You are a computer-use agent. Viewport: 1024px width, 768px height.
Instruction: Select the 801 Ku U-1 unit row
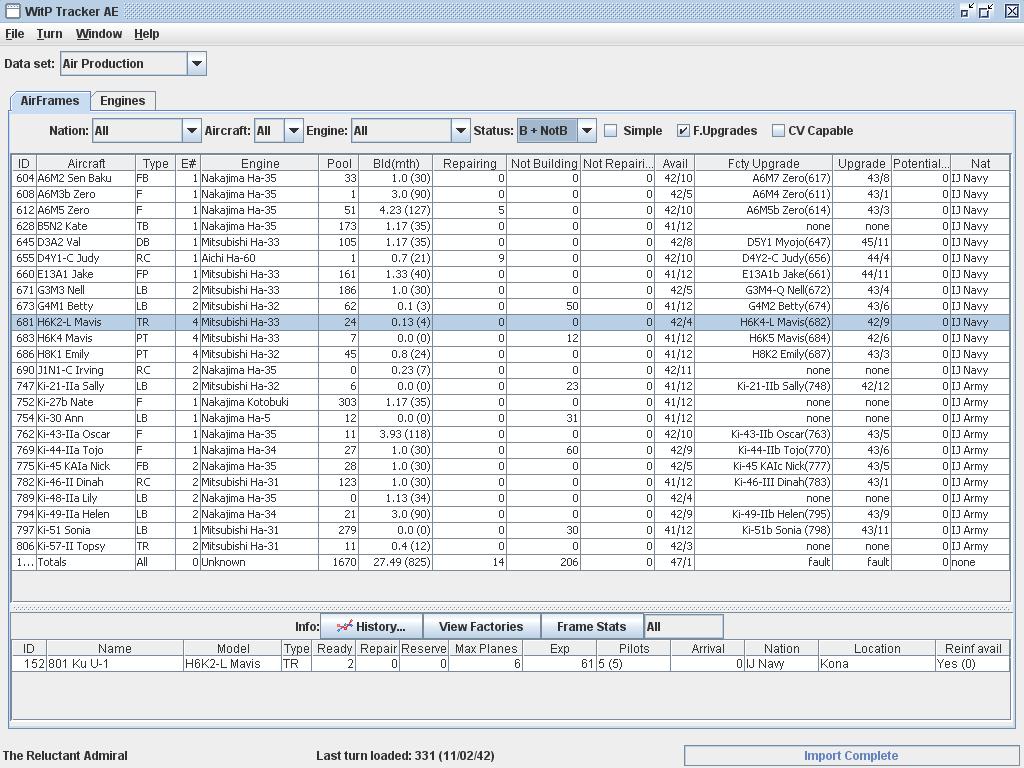511,664
